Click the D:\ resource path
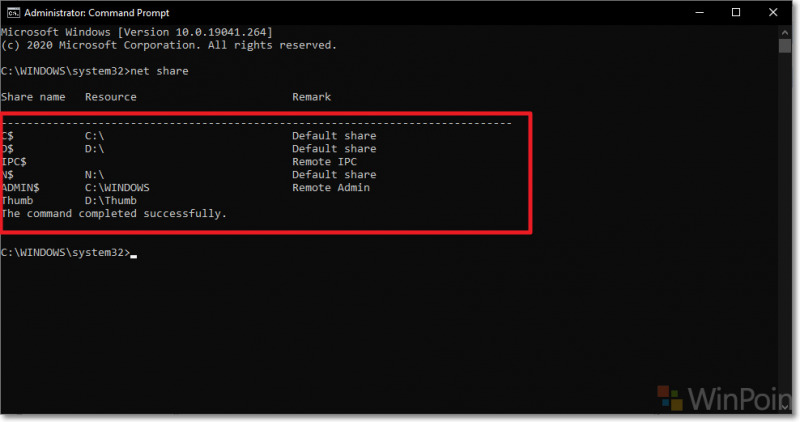 click(94, 149)
